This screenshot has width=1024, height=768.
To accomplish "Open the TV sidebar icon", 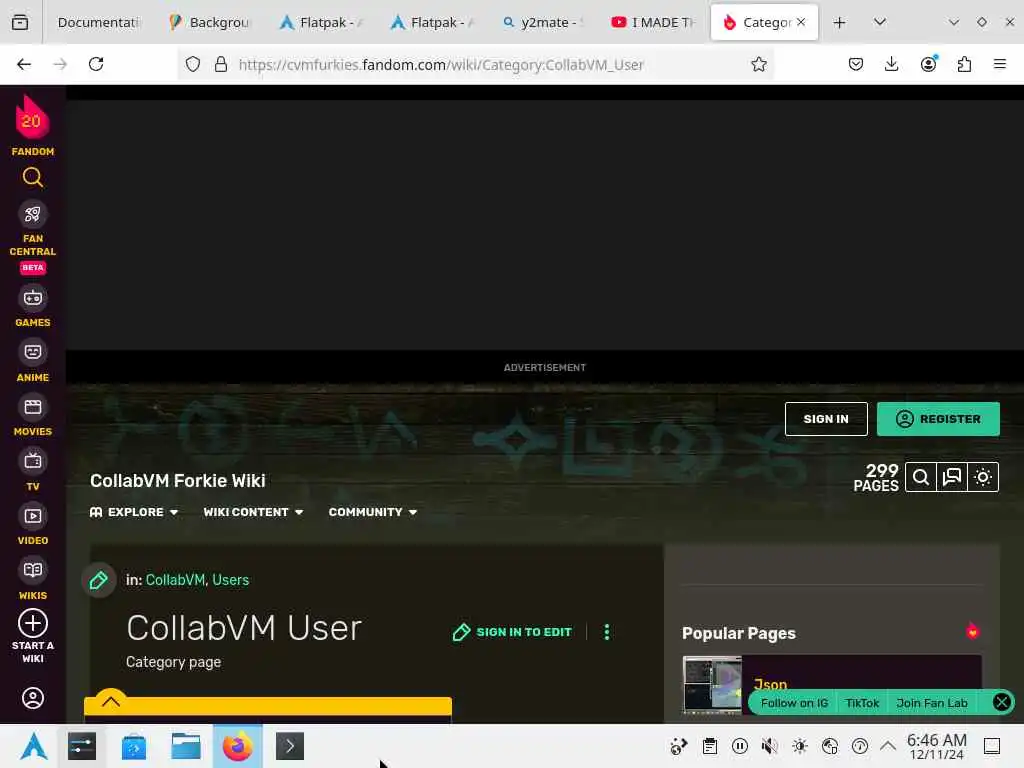I will 33,462.
